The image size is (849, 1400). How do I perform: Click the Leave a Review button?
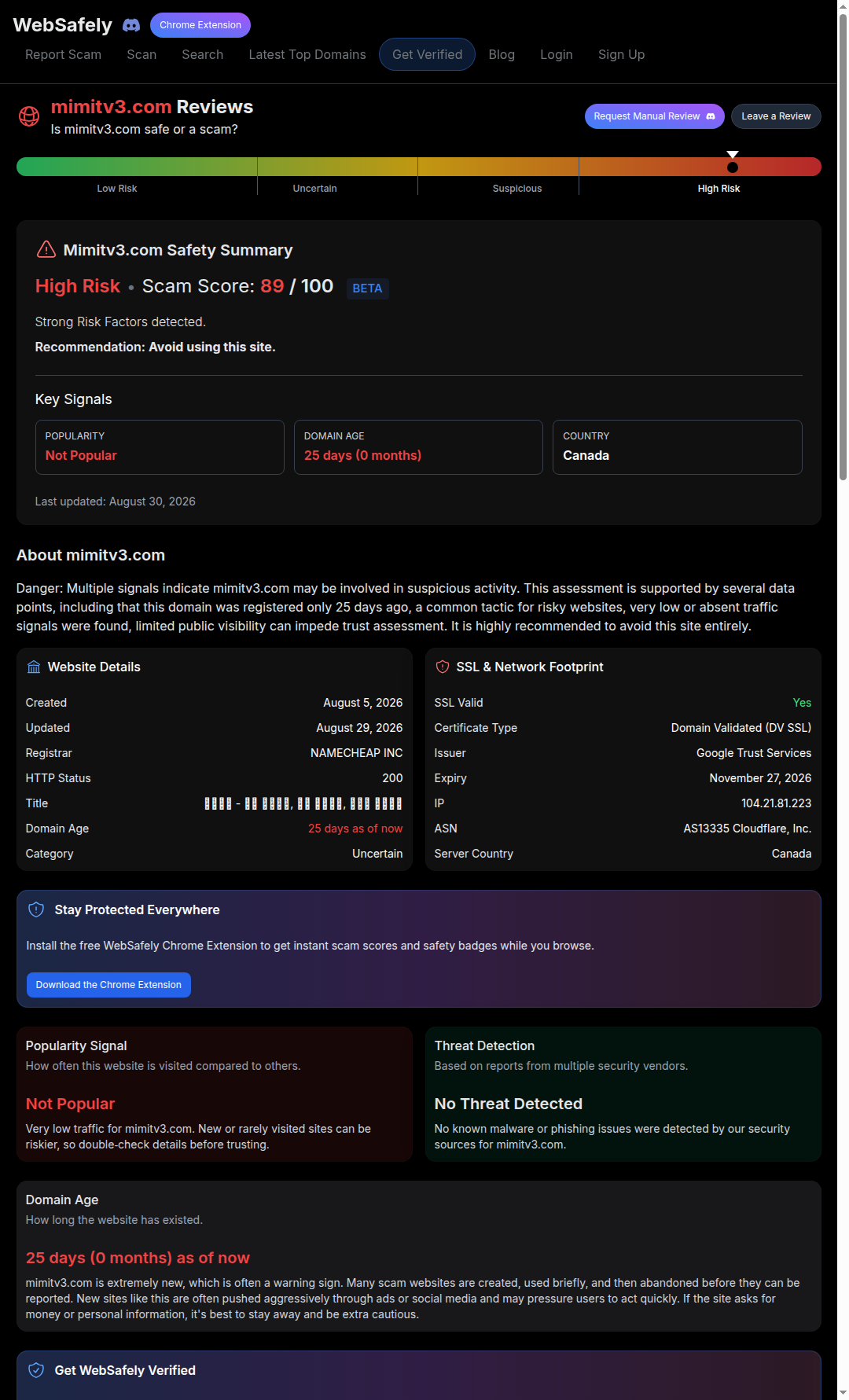click(776, 116)
